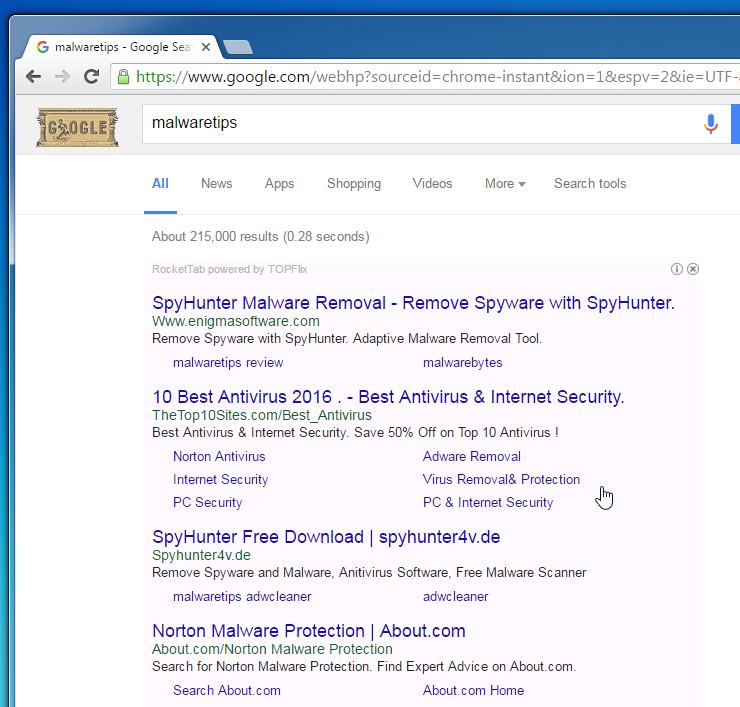
Task: Open the malwaretips adwcleaner sitelink
Action: pyautogui.click(x=242, y=597)
